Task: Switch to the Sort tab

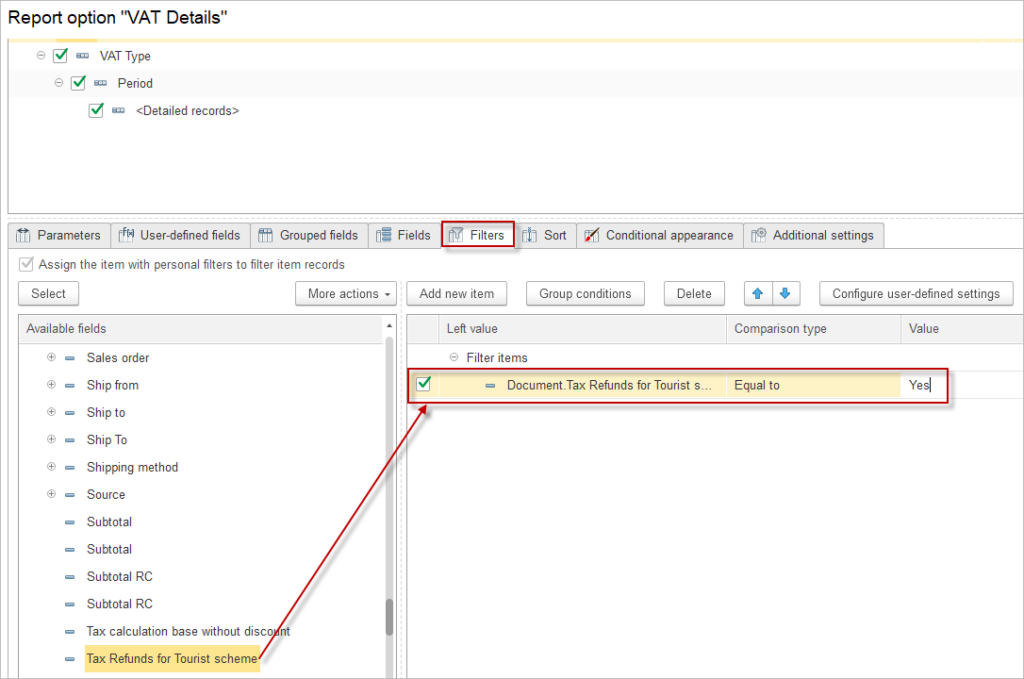Action: (x=545, y=236)
